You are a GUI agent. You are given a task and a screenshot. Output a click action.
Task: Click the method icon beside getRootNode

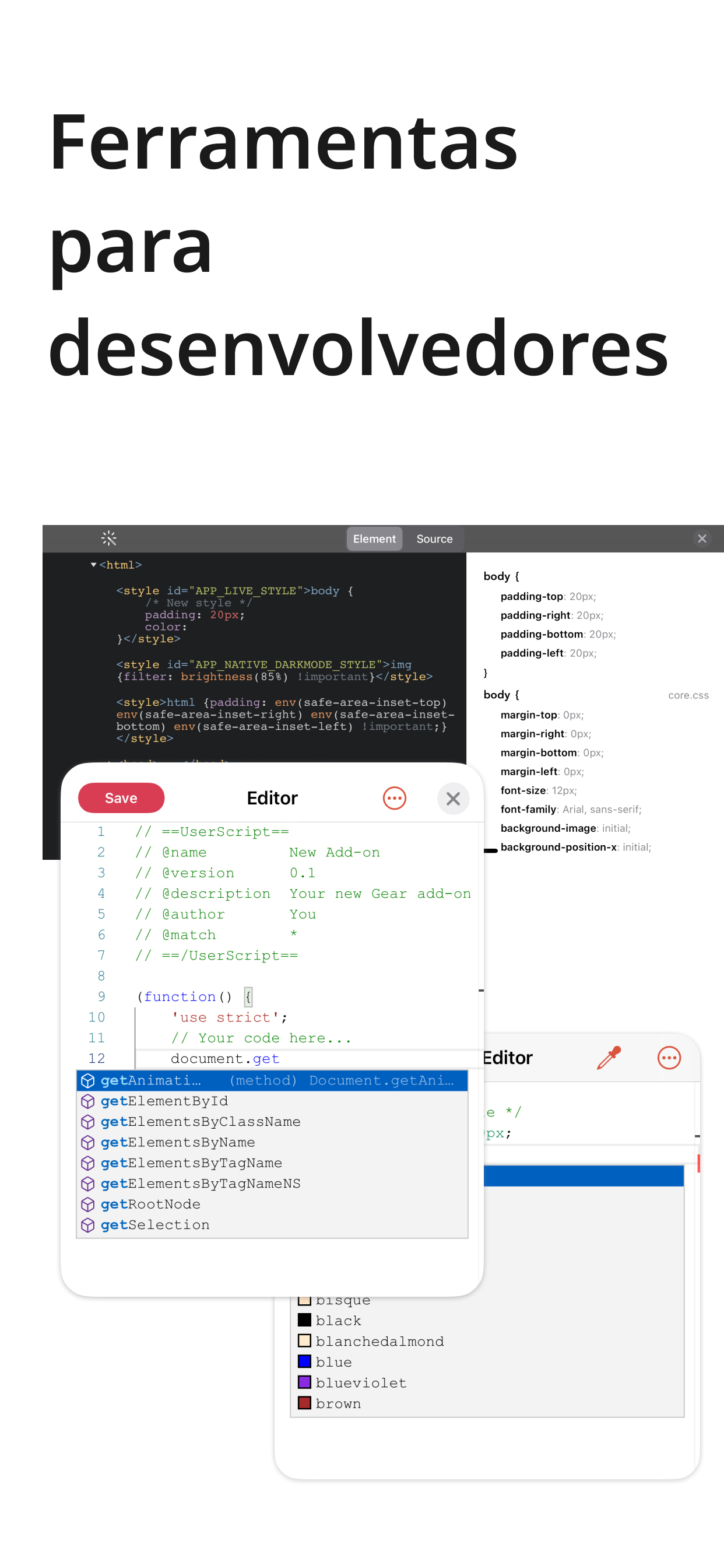(x=87, y=1205)
